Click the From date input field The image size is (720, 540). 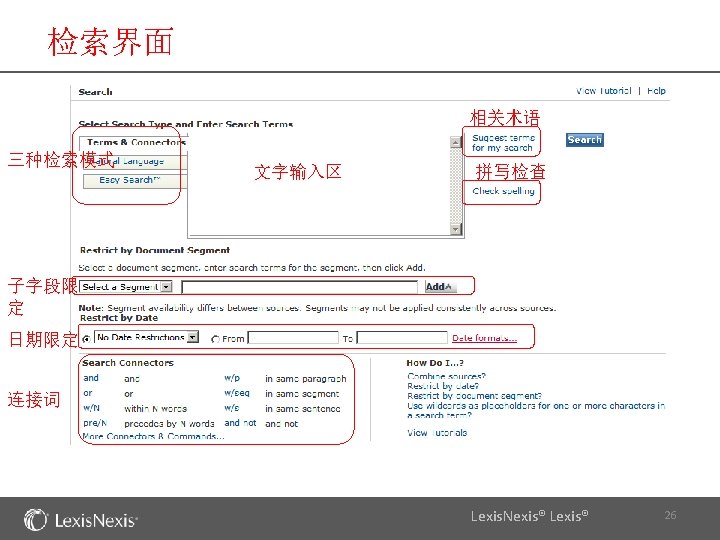(293, 338)
